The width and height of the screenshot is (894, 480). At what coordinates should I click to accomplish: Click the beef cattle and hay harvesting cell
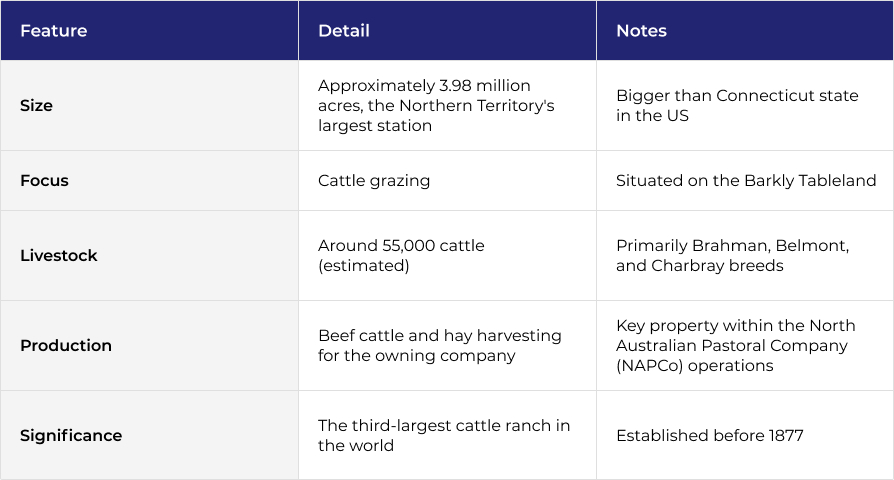448,345
